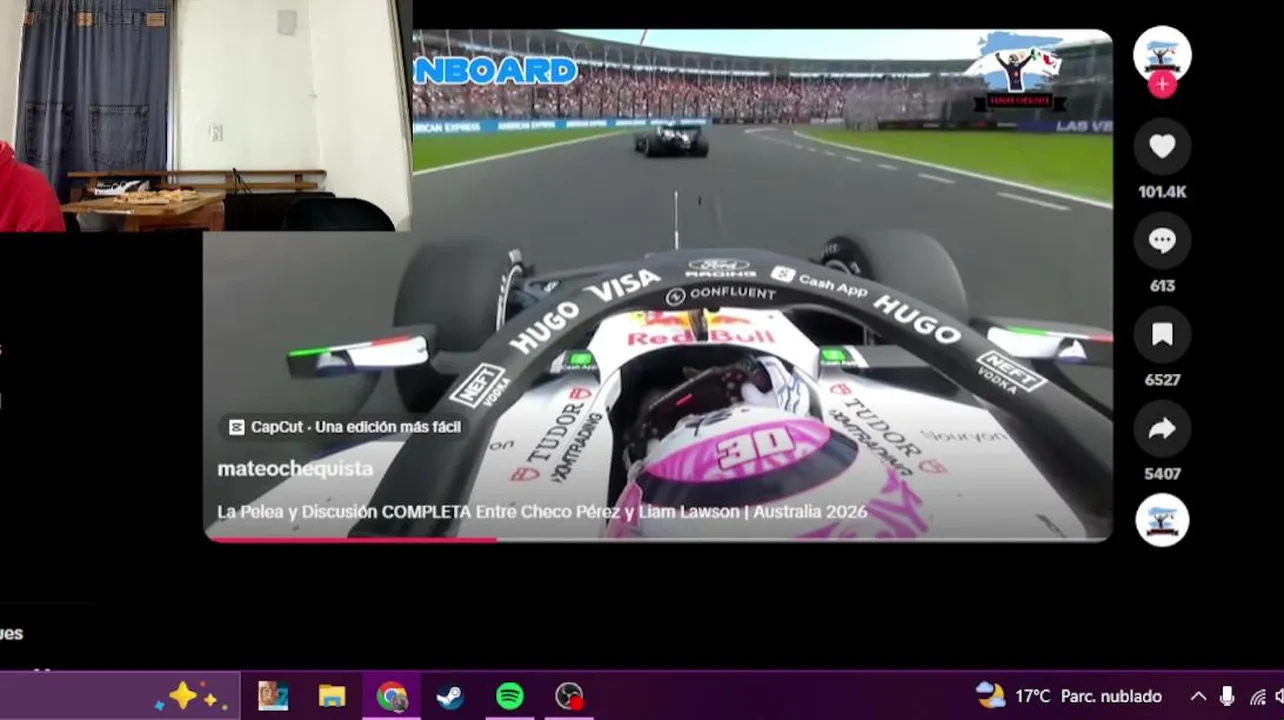Open Spotify from the taskbar

coord(510,696)
